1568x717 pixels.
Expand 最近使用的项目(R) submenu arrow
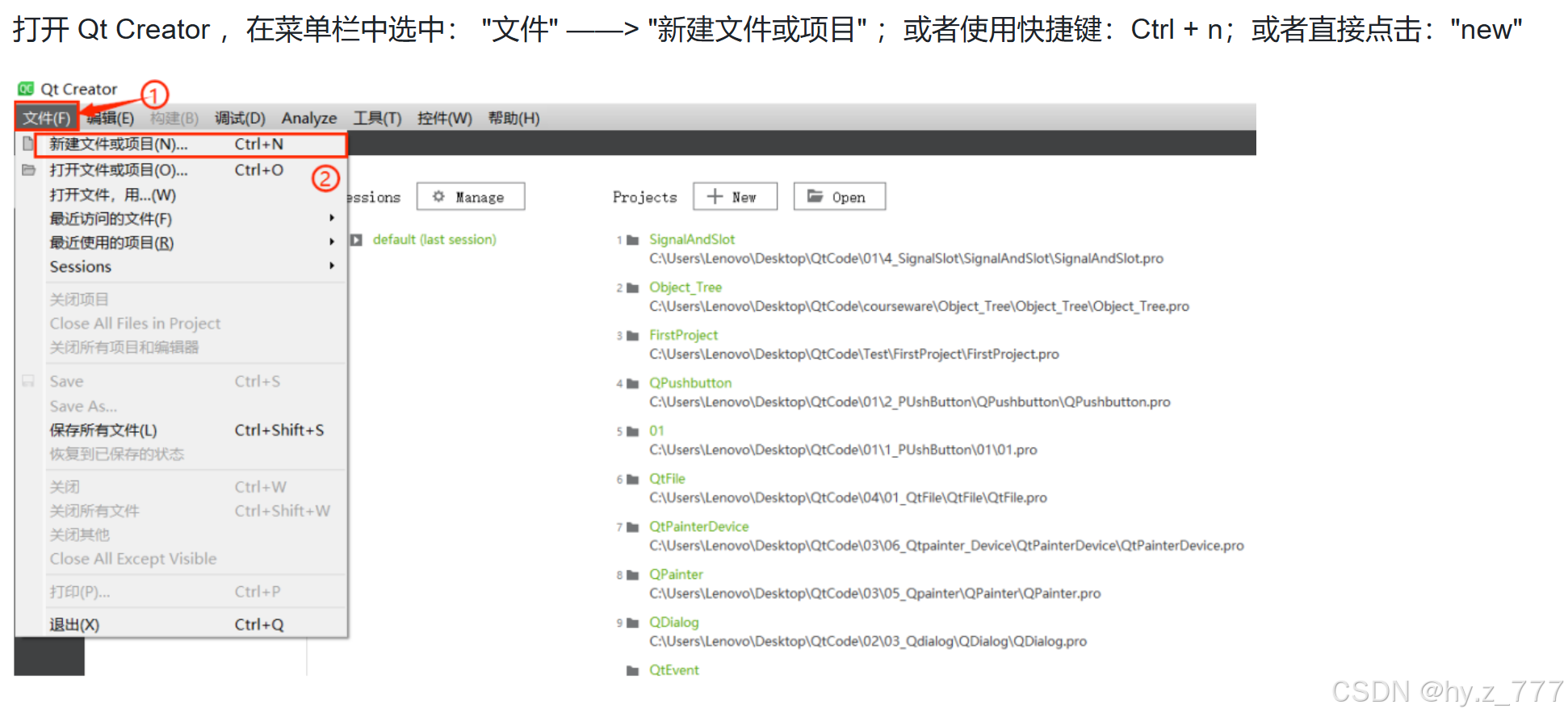(332, 241)
